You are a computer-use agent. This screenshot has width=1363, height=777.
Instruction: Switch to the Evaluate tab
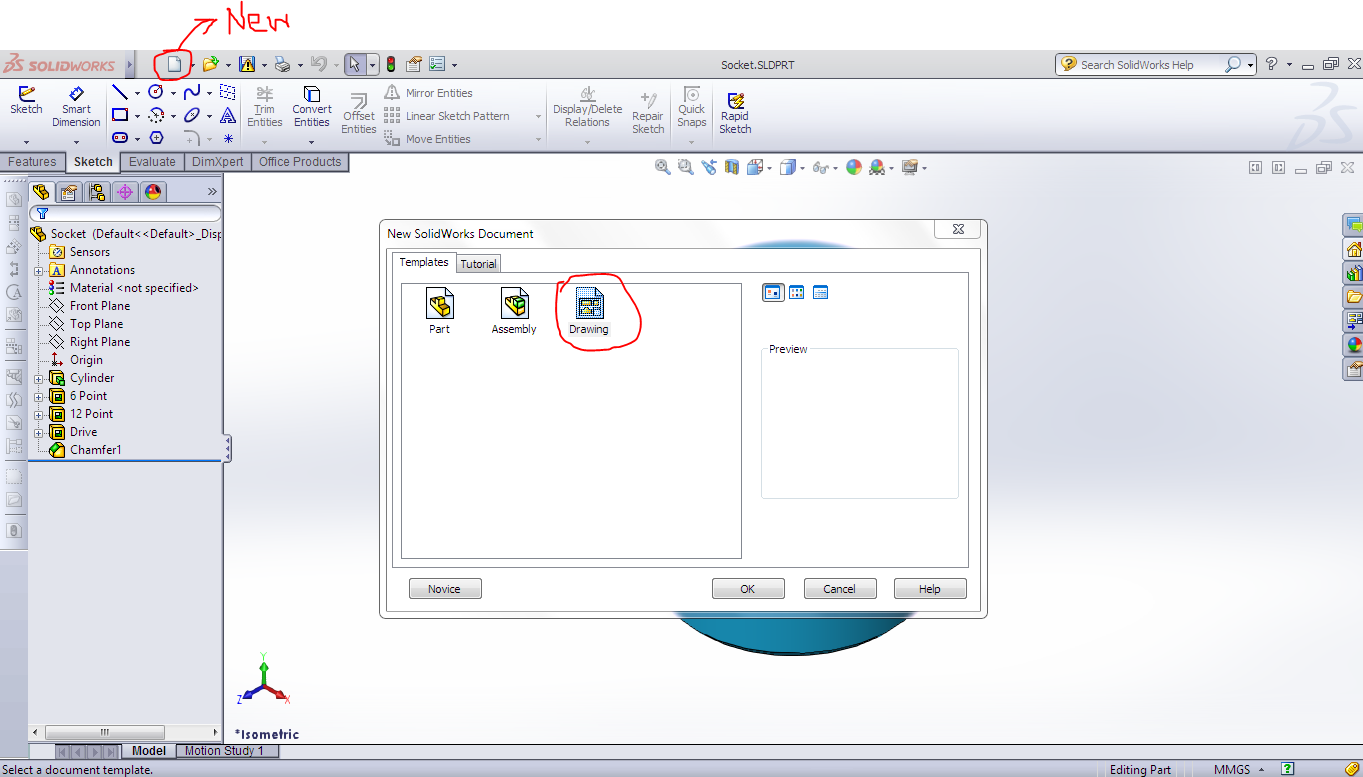[x=151, y=161]
